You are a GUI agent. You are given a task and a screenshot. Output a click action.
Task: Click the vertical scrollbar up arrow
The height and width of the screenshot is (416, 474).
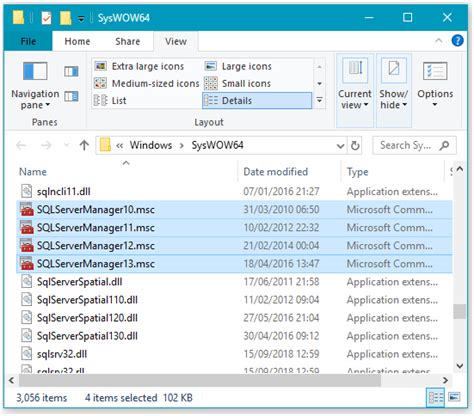[460, 169]
